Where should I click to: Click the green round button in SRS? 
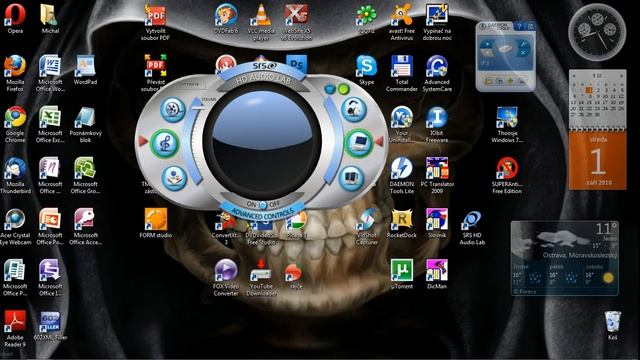pyautogui.click(x=344, y=89)
